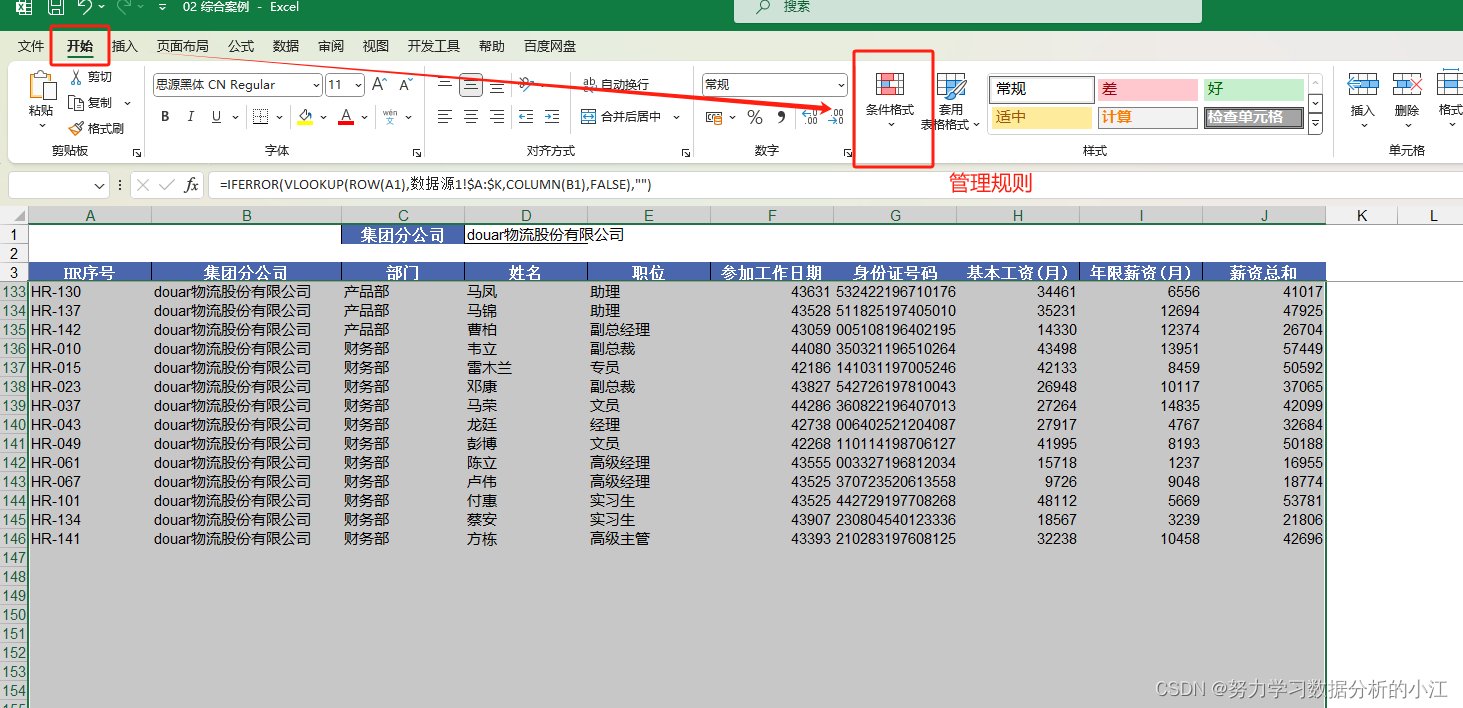The height and width of the screenshot is (708, 1463).
Task: Click the borders grid icon
Action: [260, 117]
